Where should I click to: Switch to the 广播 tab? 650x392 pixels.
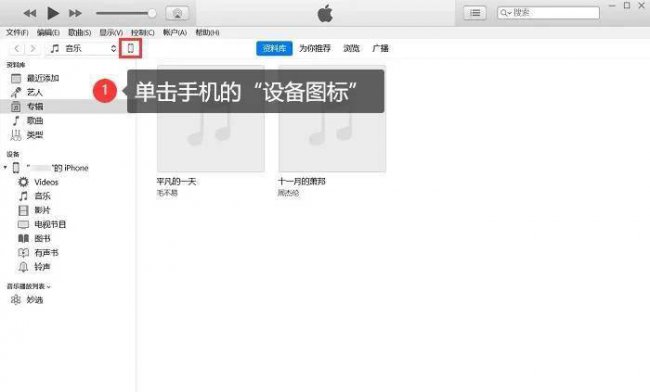380,48
